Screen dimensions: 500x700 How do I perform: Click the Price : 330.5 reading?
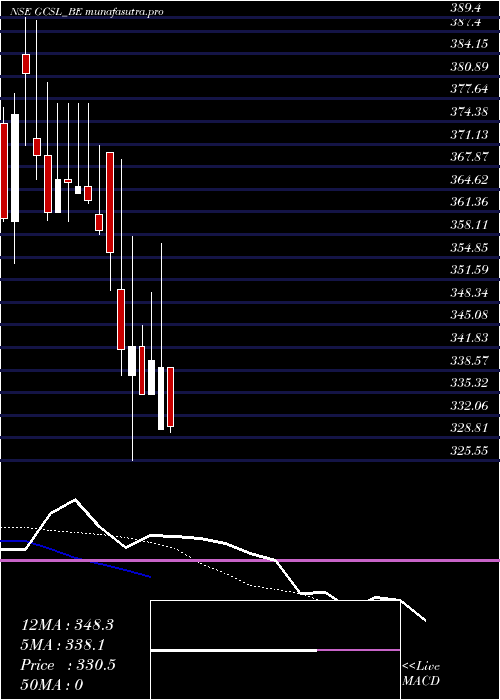click(68, 665)
